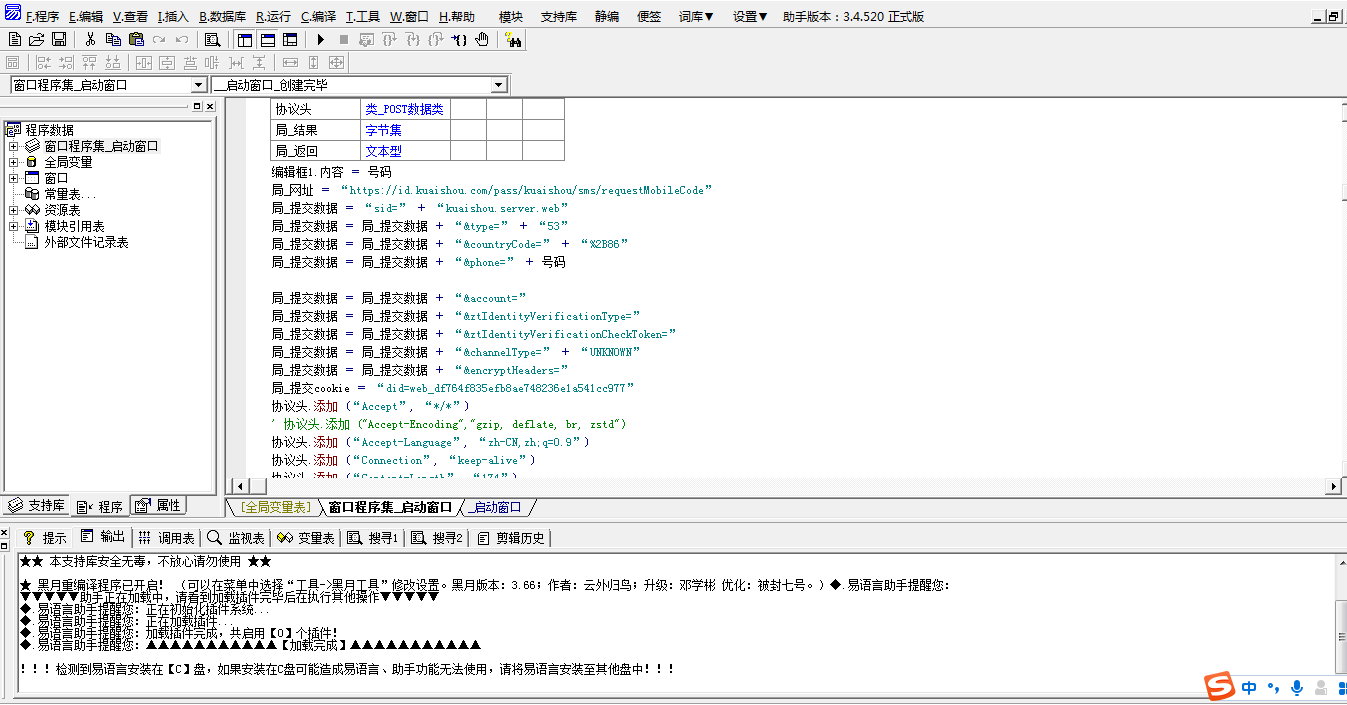This screenshot has height=705, width=1347.
Task: Click the Cut scissors icon
Action: (90, 40)
